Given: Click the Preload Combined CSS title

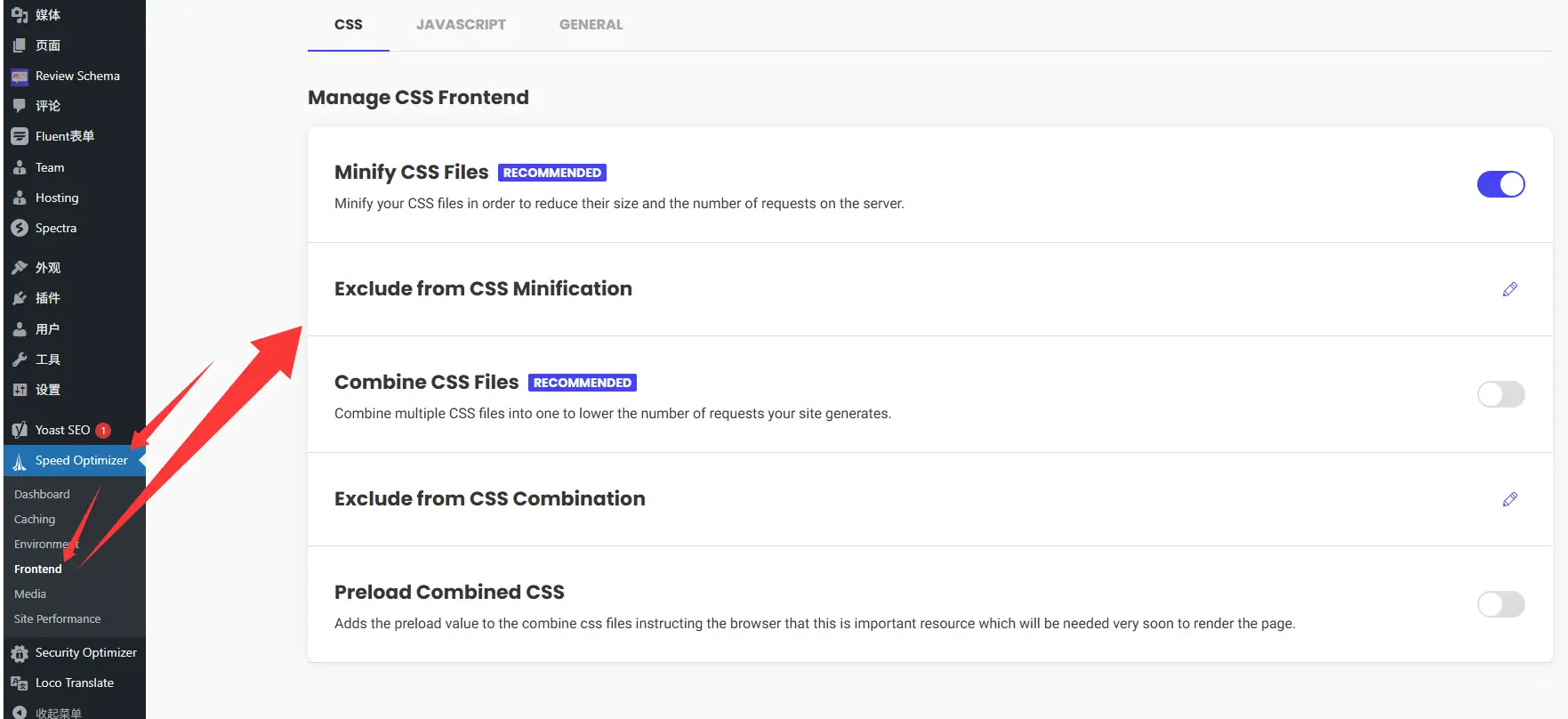Looking at the screenshot, I should pyautogui.click(x=449, y=592).
